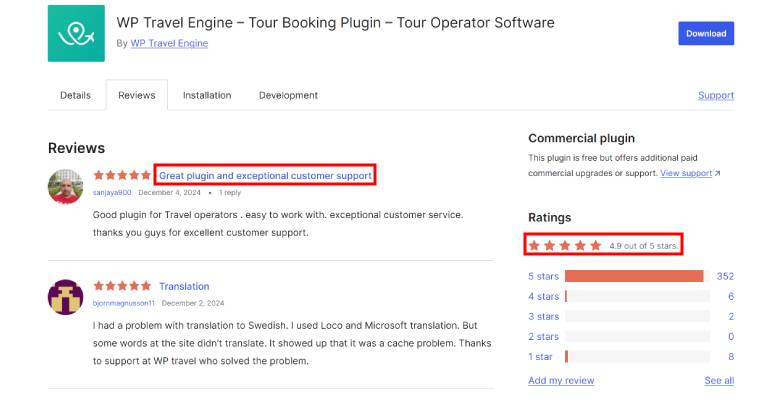Click the bjornmagnusson11 username link
The width and height of the screenshot is (782, 400).
124,303
